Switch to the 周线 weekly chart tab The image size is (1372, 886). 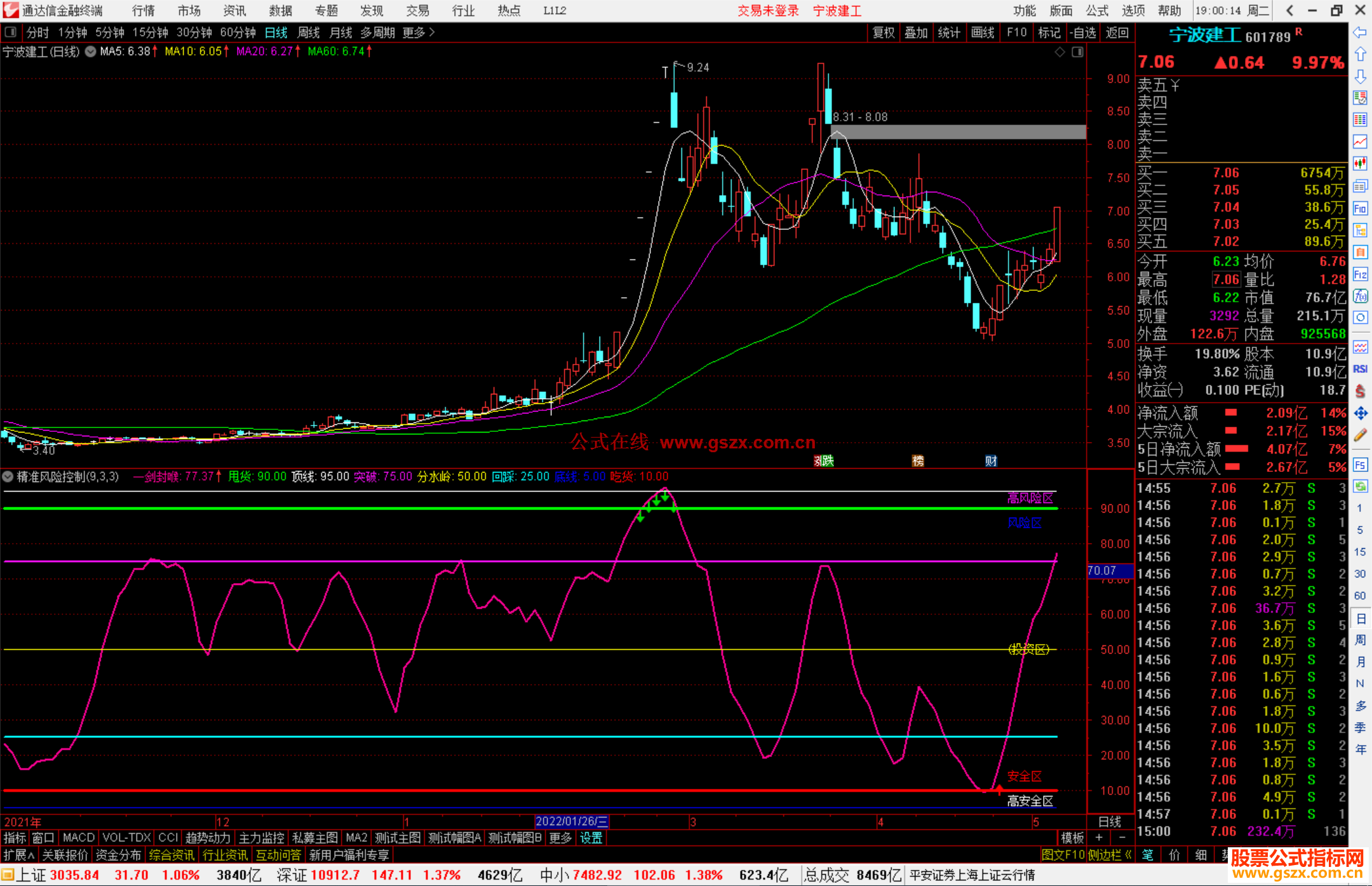309,32
